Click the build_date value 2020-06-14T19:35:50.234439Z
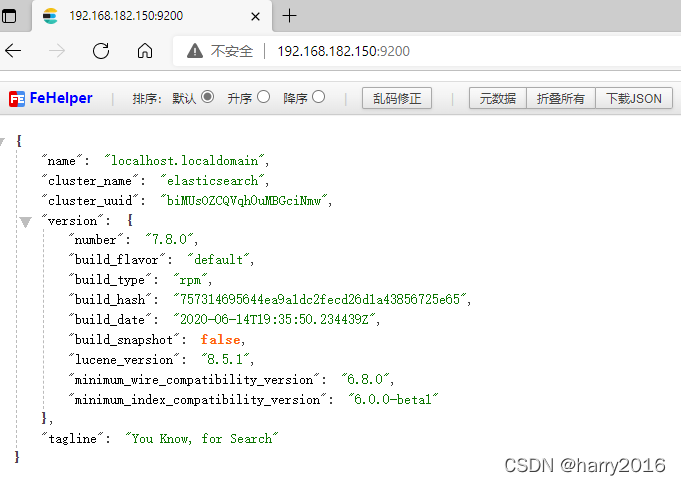Screen dimensions: 681x485 (x=274, y=319)
